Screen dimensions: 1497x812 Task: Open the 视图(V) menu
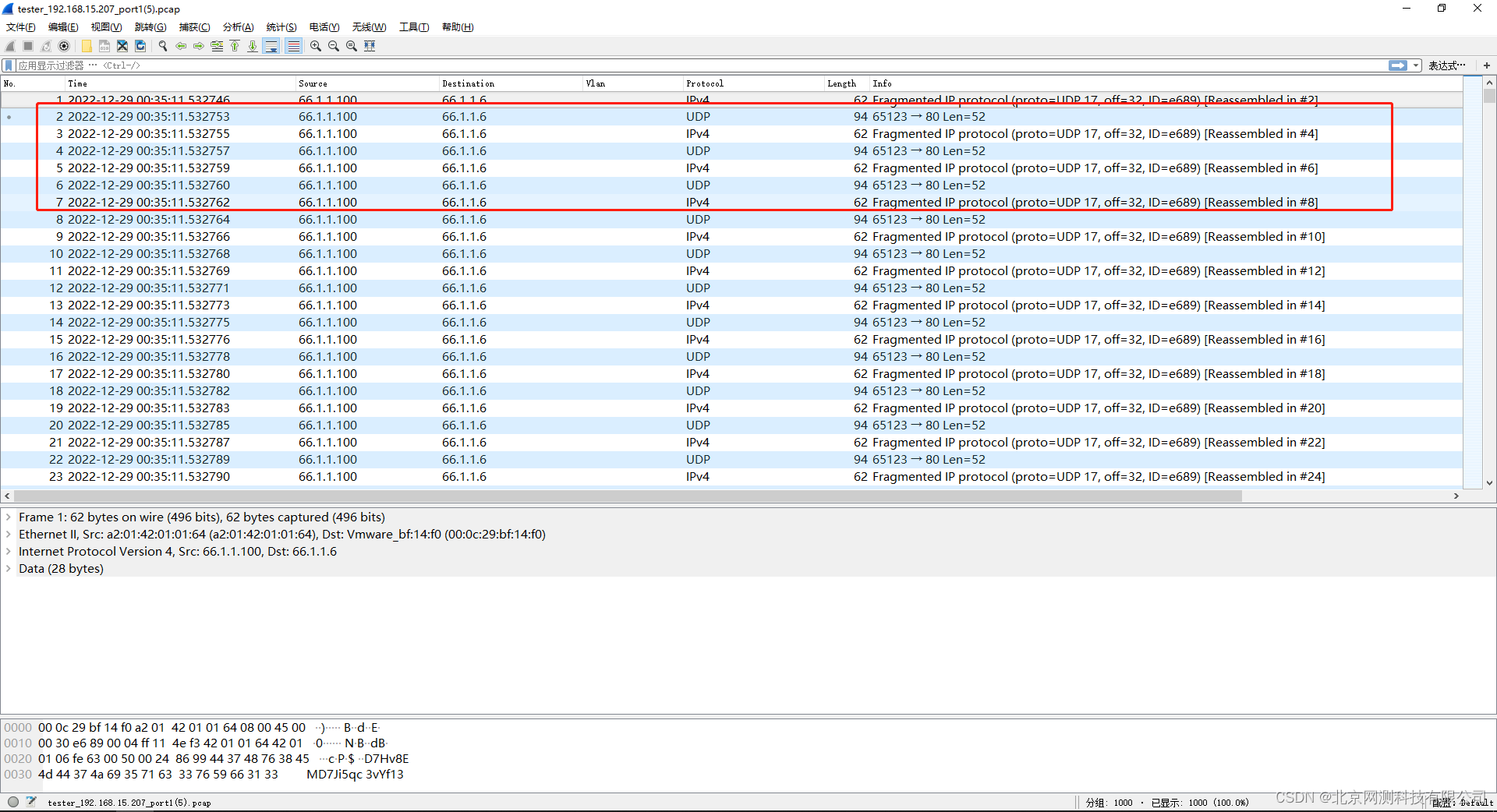[x=106, y=27]
